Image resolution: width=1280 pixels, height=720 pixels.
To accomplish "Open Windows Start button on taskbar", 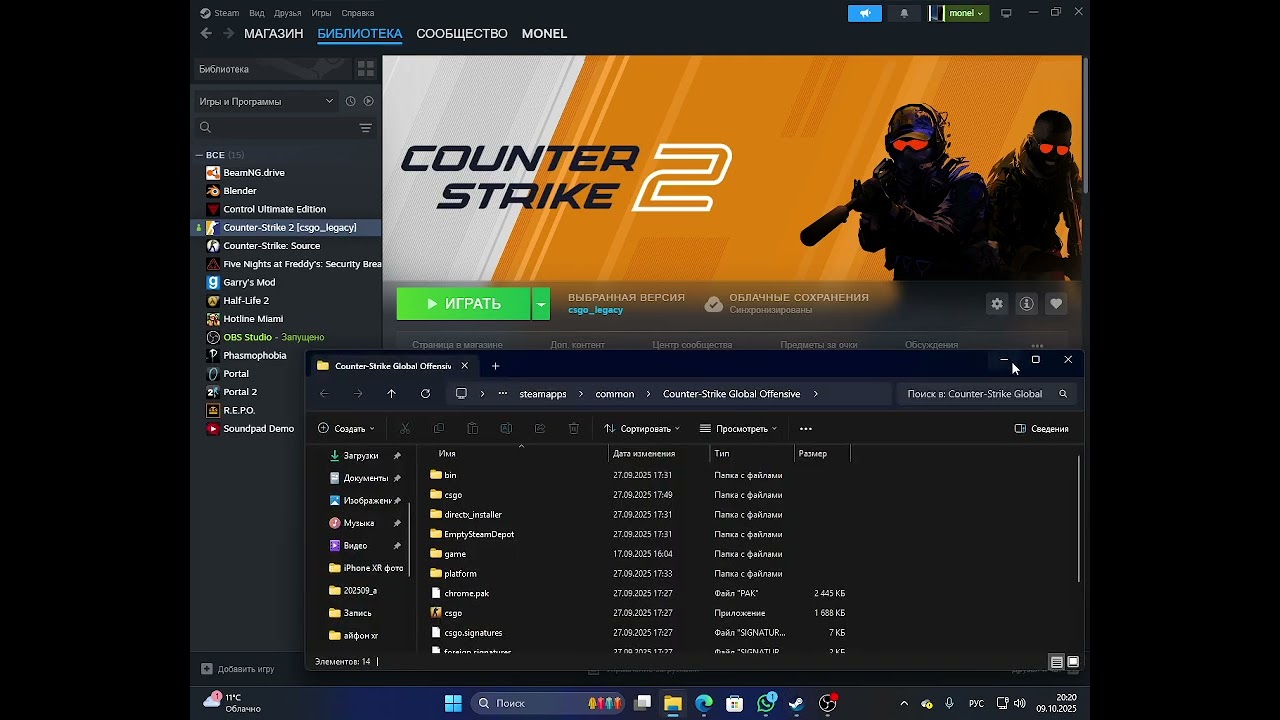I will pyautogui.click(x=453, y=703).
